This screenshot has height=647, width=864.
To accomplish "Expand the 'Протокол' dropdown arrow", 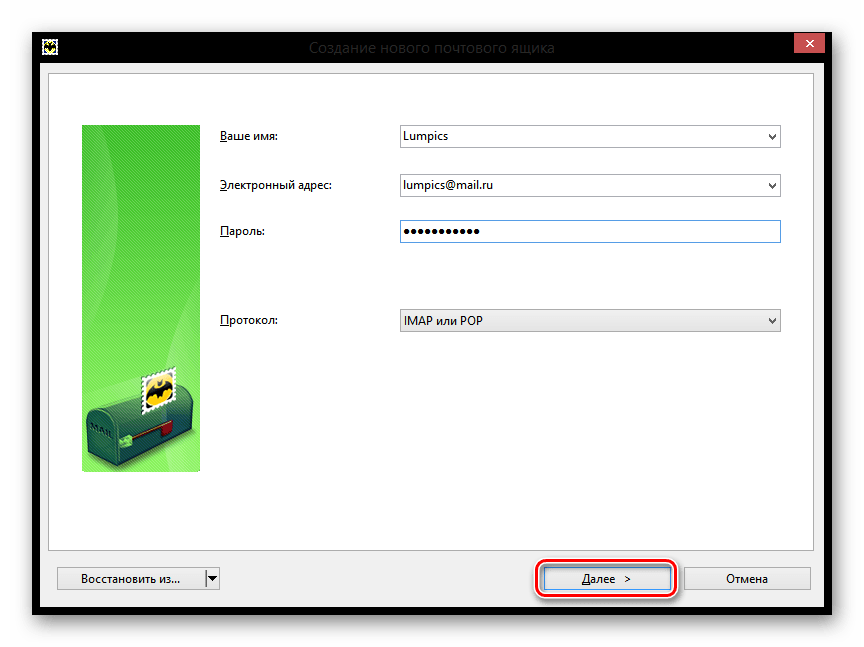I will [771, 321].
